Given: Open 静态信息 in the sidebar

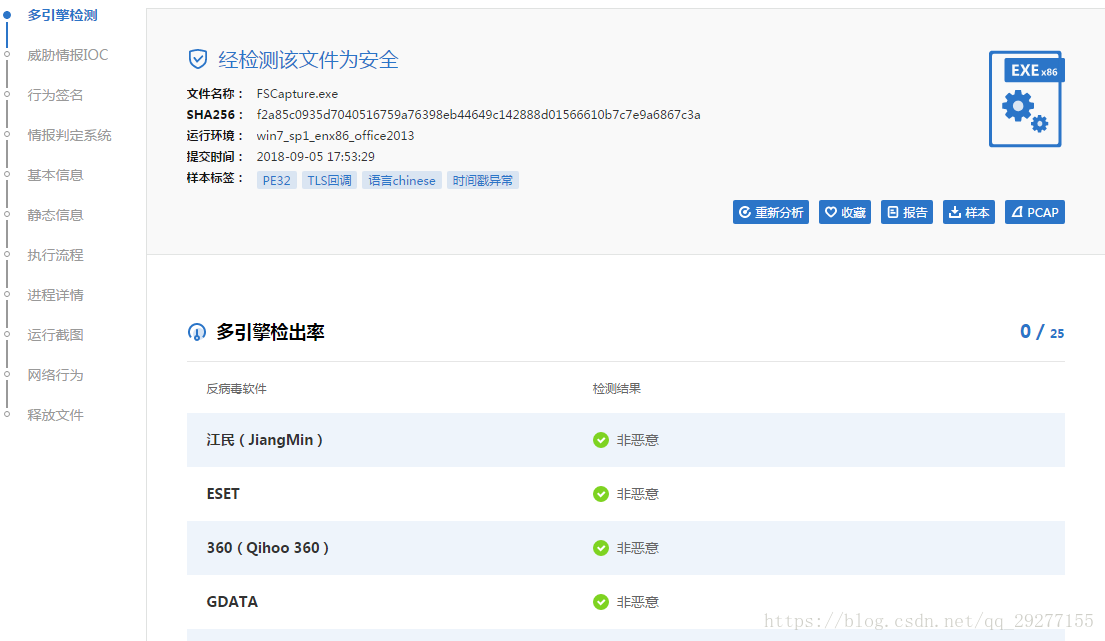Looking at the screenshot, I should [55, 215].
